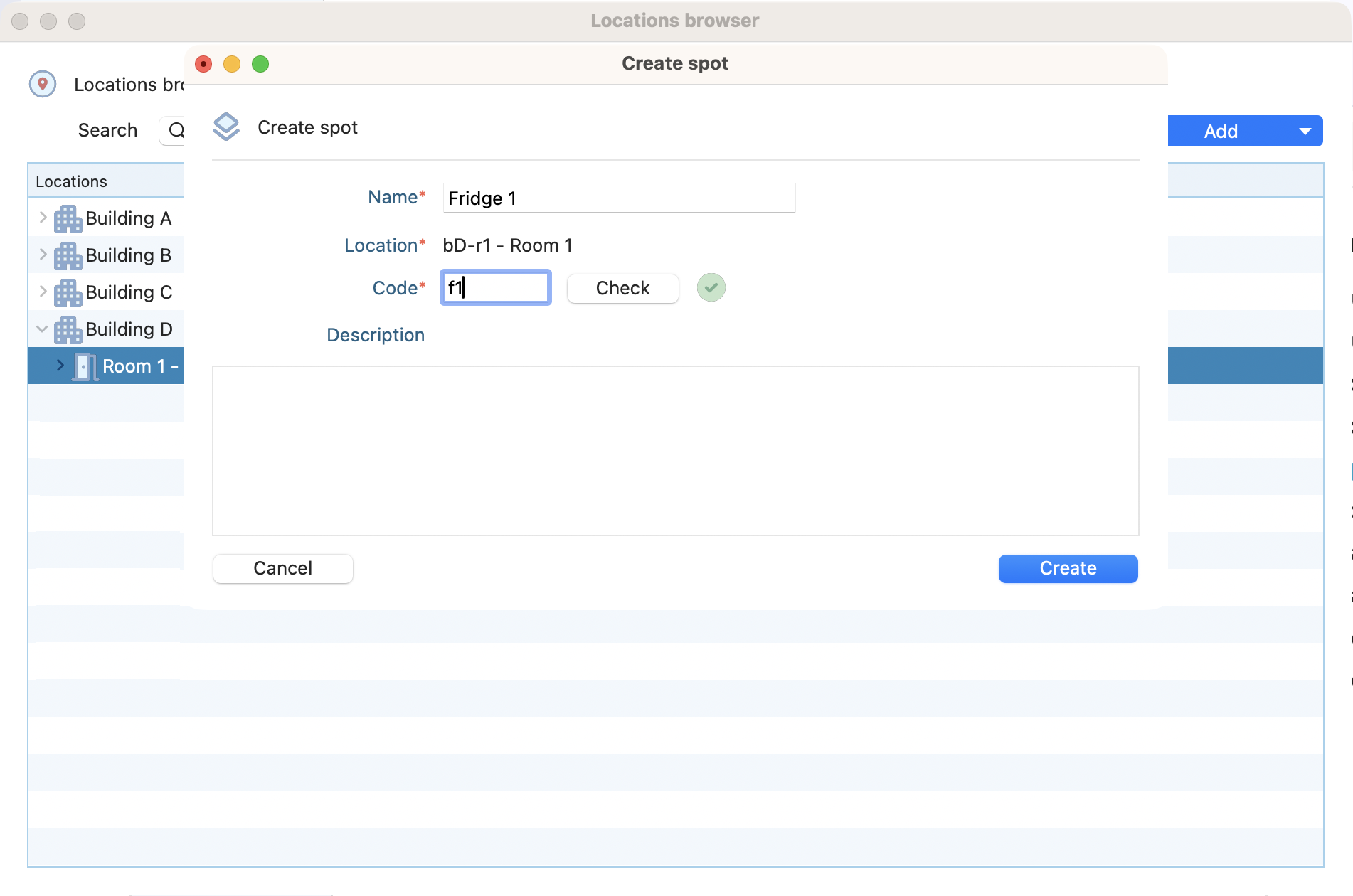The image size is (1353, 896).
Task: Click into the Code input field
Action: 495,288
